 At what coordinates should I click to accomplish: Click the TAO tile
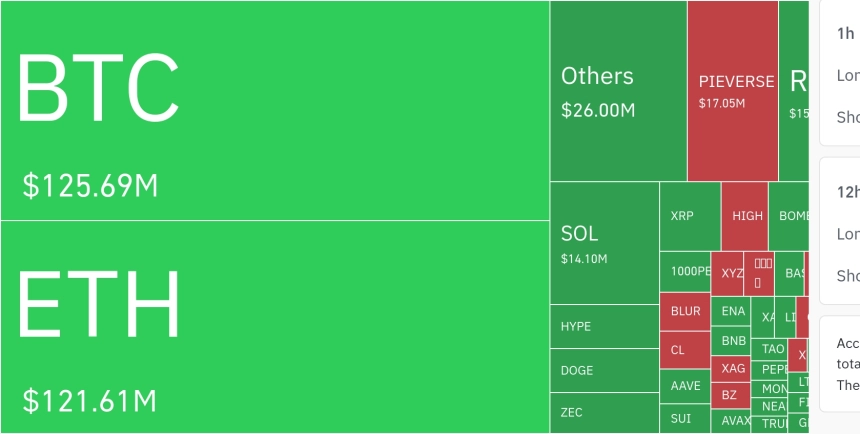[x=773, y=349]
